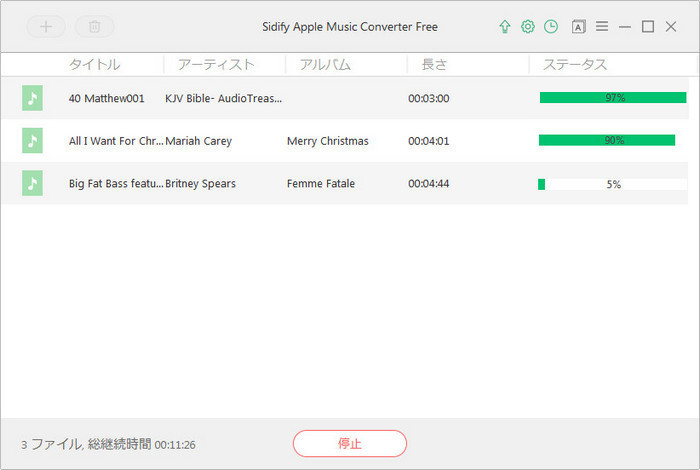700x470 pixels.
Task: Click the 5% progress bar
Action: click(x=612, y=184)
